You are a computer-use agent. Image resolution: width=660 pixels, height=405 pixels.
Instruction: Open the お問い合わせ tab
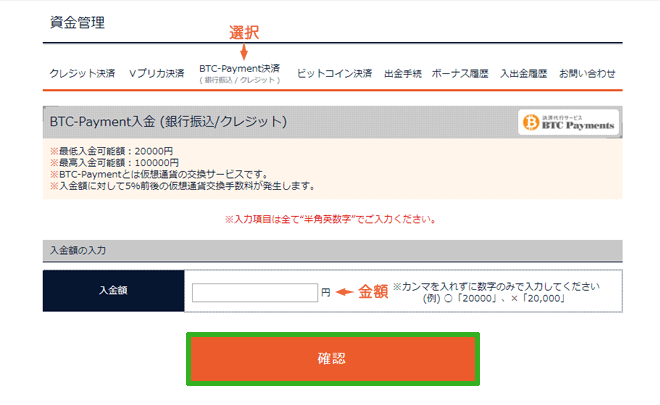[x=587, y=74]
